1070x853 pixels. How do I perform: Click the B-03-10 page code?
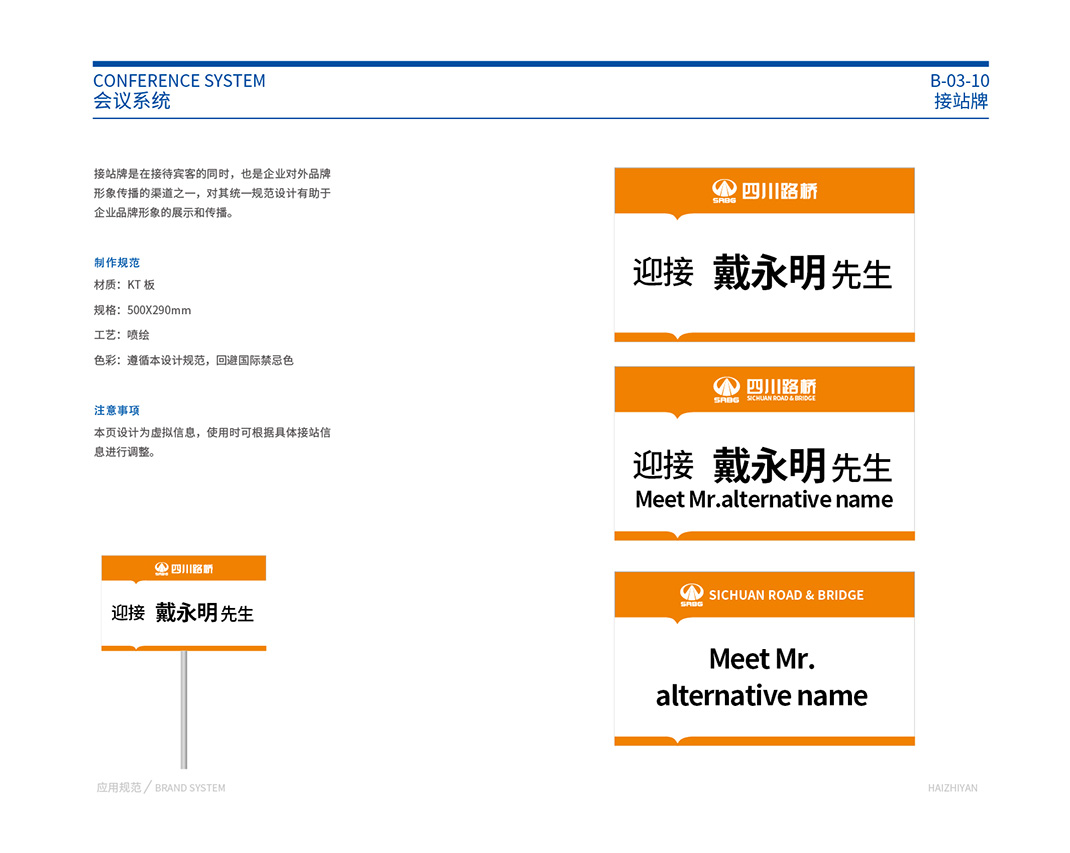[959, 81]
